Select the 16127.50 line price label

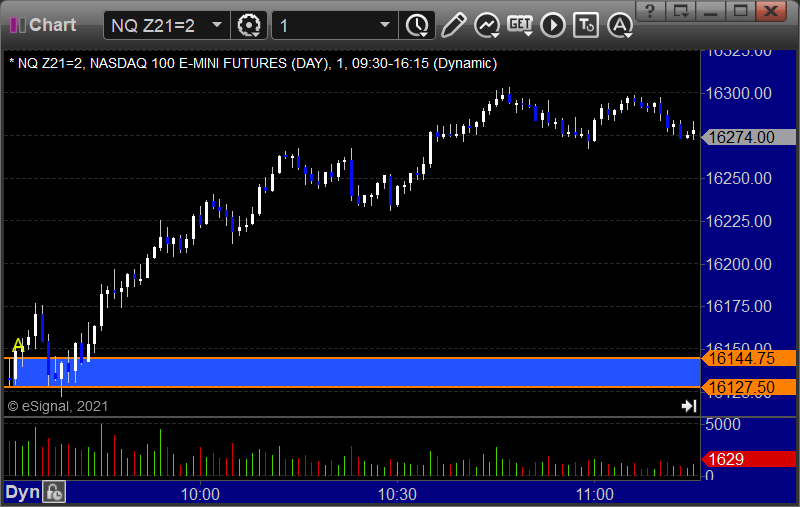tap(748, 387)
